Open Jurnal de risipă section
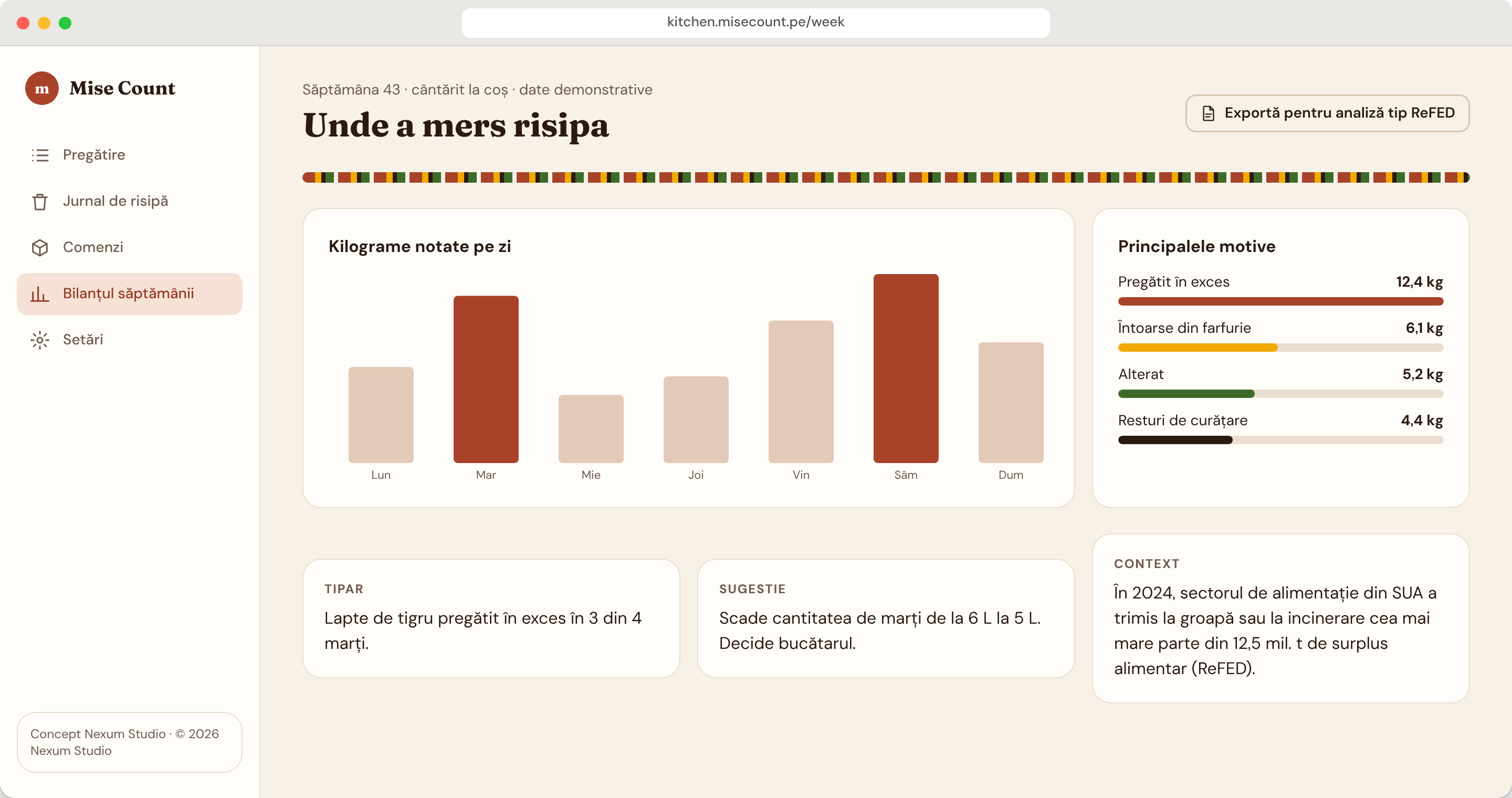 pyautogui.click(x=130, y=201)
